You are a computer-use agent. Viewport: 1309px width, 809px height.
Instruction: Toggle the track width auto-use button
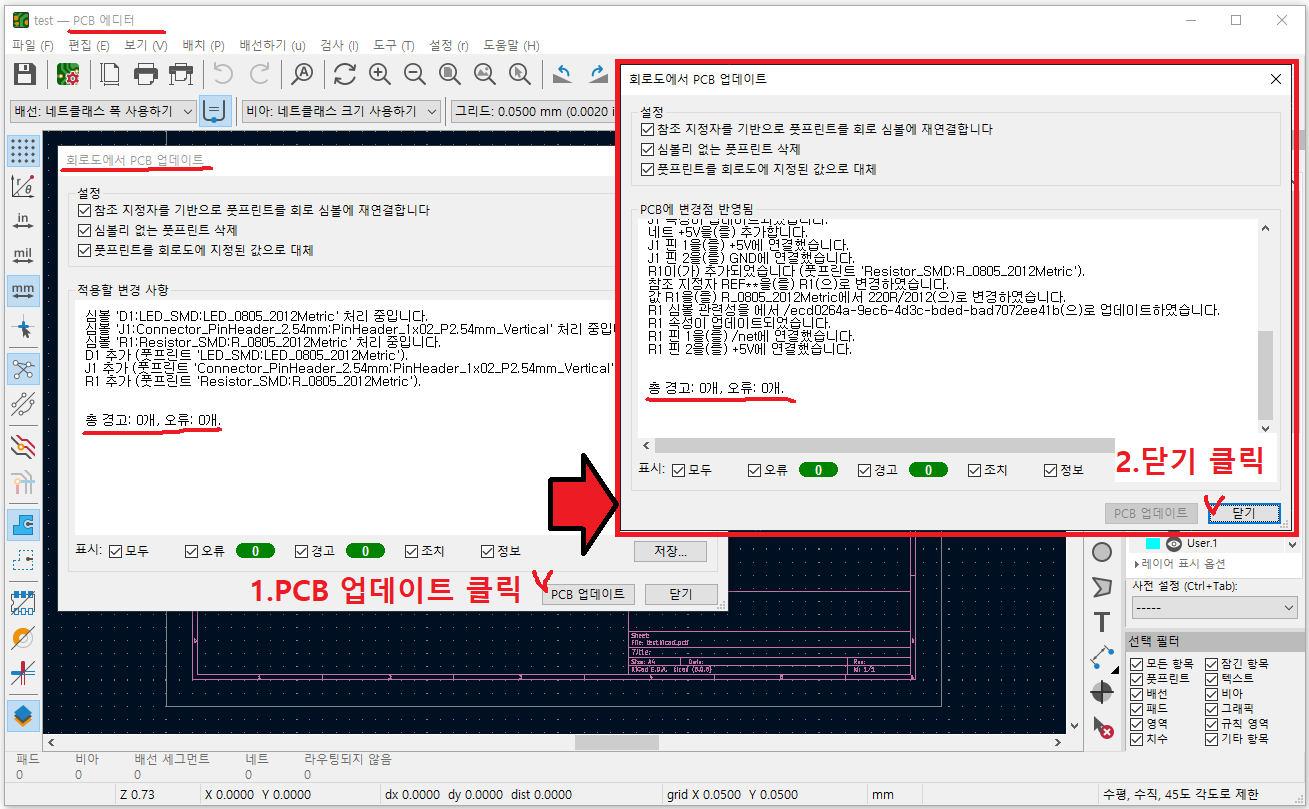215,111
